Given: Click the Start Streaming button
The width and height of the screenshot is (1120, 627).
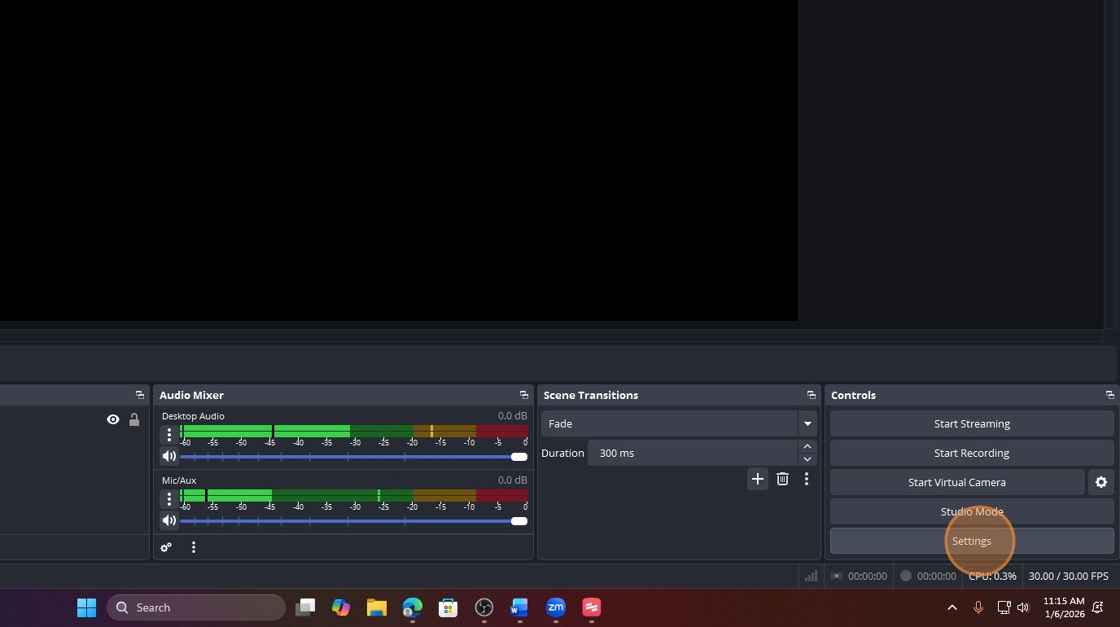Looking at the screenshot, I should pyautogui.click(x=971, y=423).
